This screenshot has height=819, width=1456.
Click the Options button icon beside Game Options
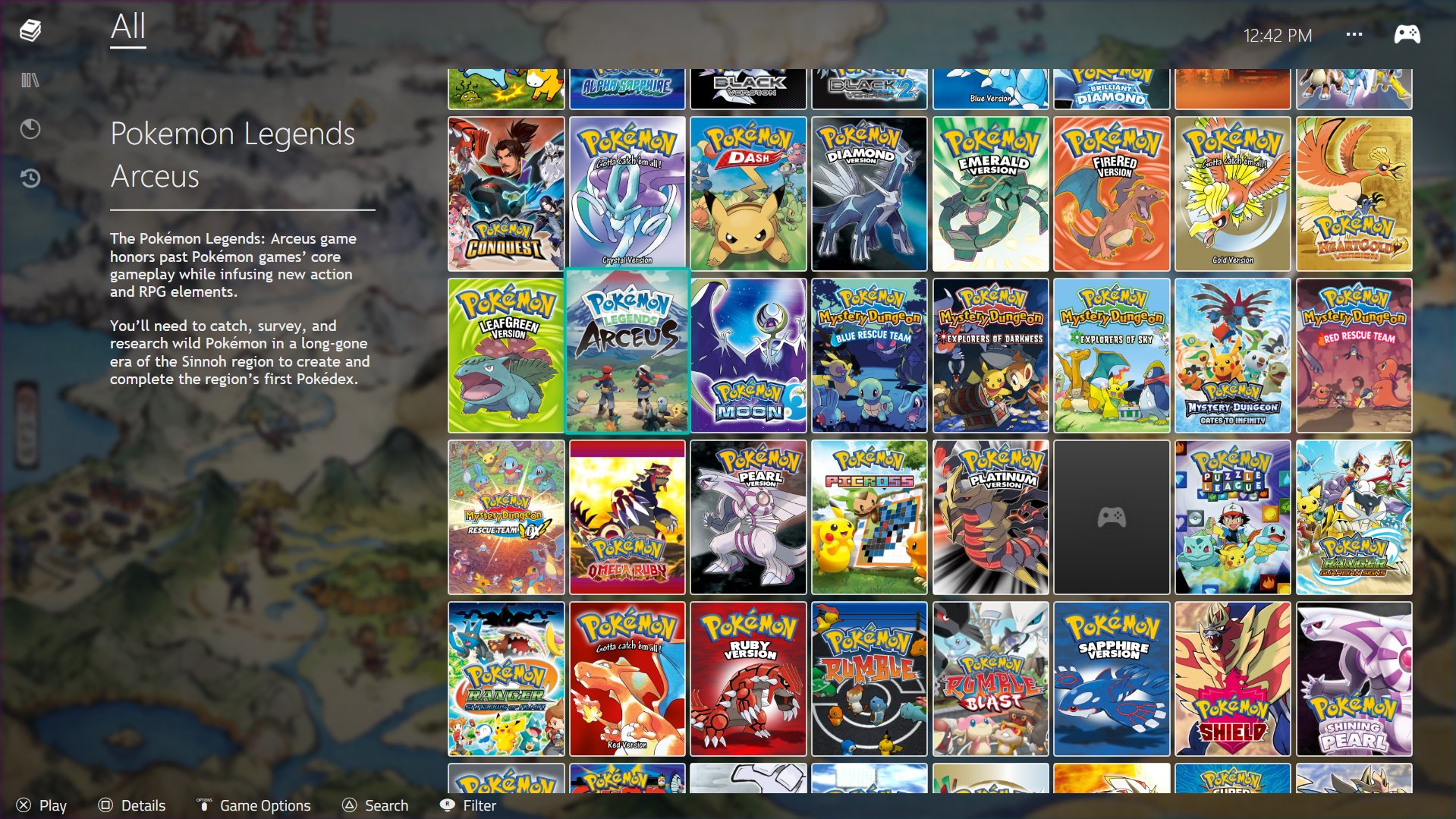click(203, 805)
